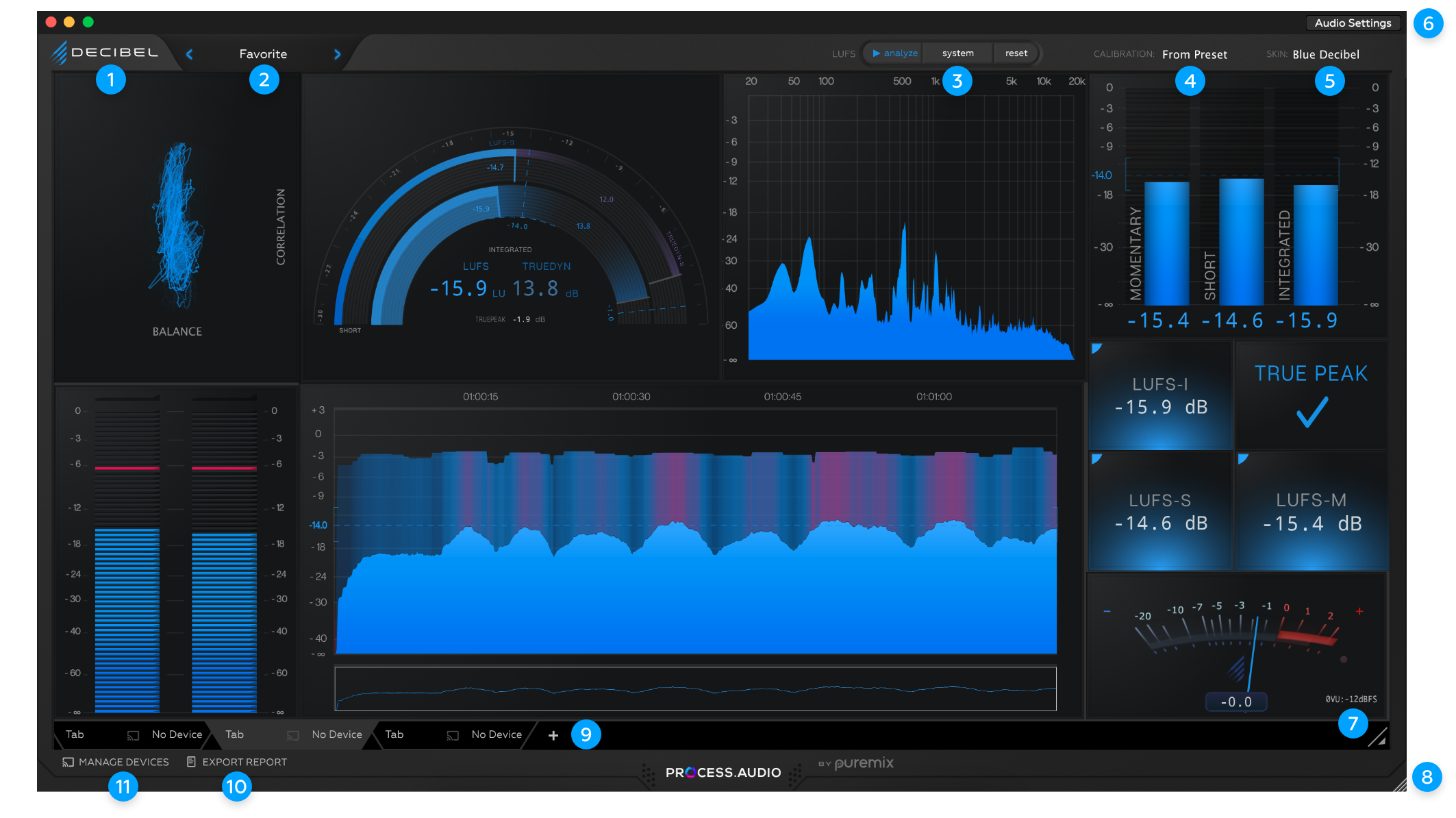Screen dimensions: 1456x818
Task: Click the Decibel logo icon
Action: point(60,53)
